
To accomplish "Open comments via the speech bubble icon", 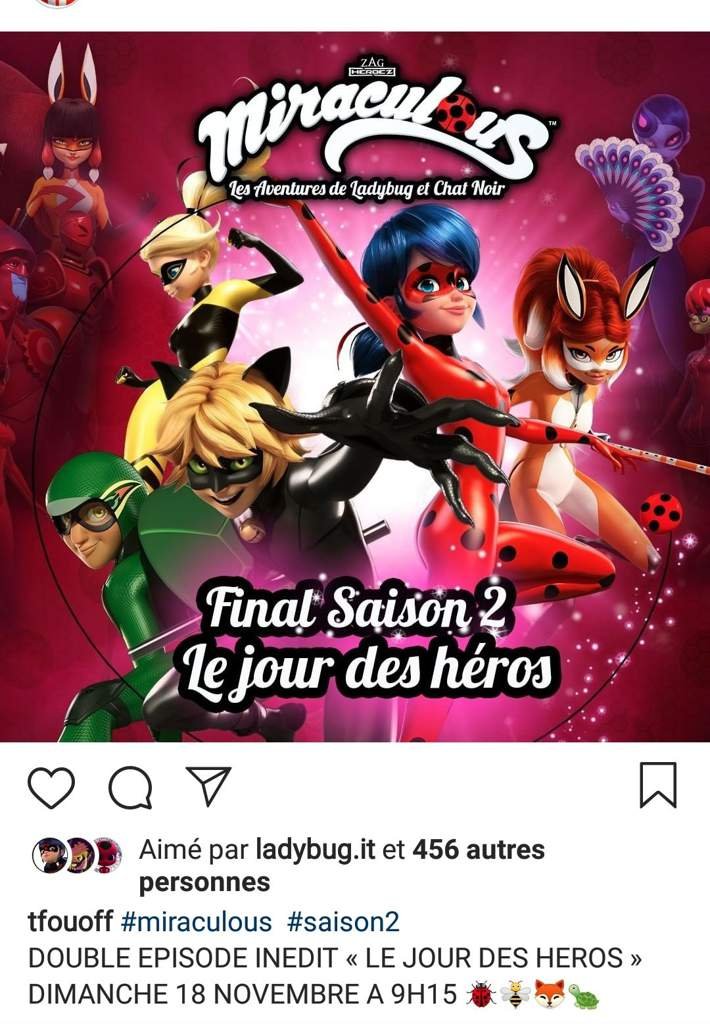I will pyautogui.click(x=131, y=788).
